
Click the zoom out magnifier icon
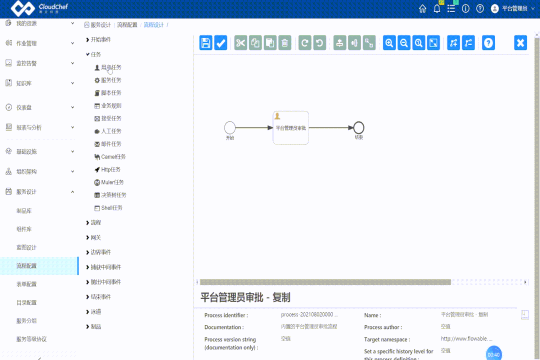404,43
